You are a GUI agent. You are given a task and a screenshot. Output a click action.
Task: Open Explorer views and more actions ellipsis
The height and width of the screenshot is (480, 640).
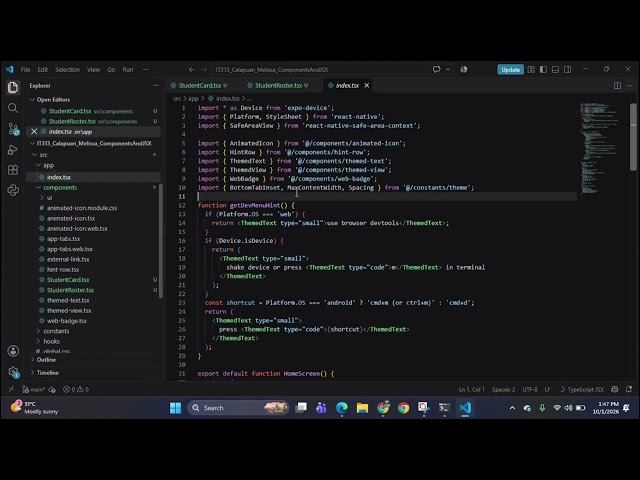pos(156,85)
